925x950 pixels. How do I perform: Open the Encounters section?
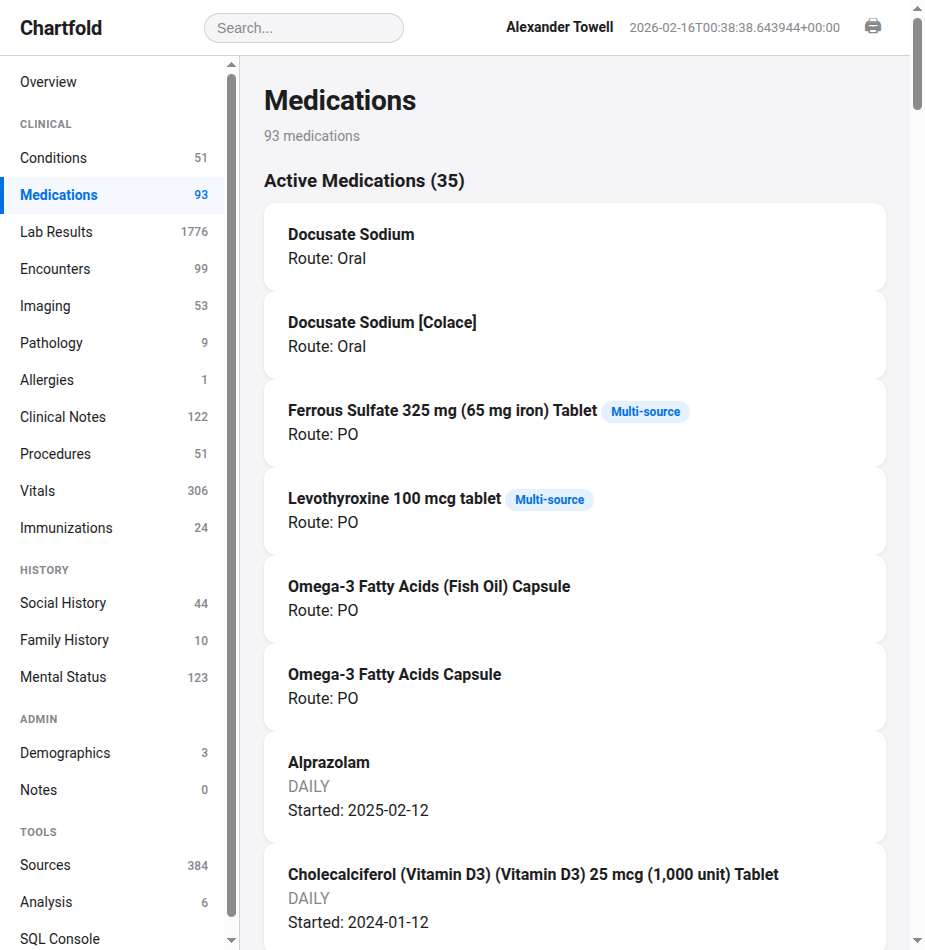(55, 268)
